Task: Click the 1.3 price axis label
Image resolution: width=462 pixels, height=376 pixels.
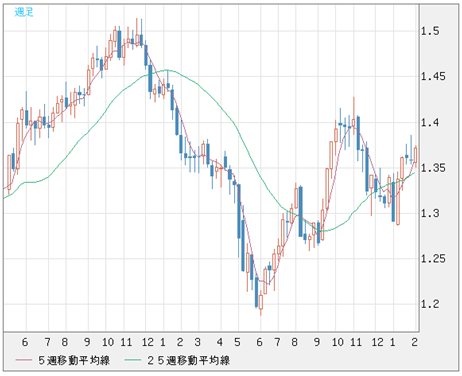Action: tap(430, 213)
